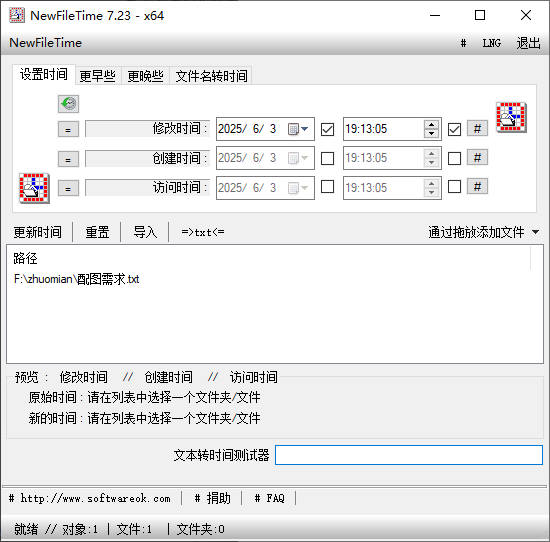Open the softwareok.com website link
The image size is (550, 542).
(90, 498)
